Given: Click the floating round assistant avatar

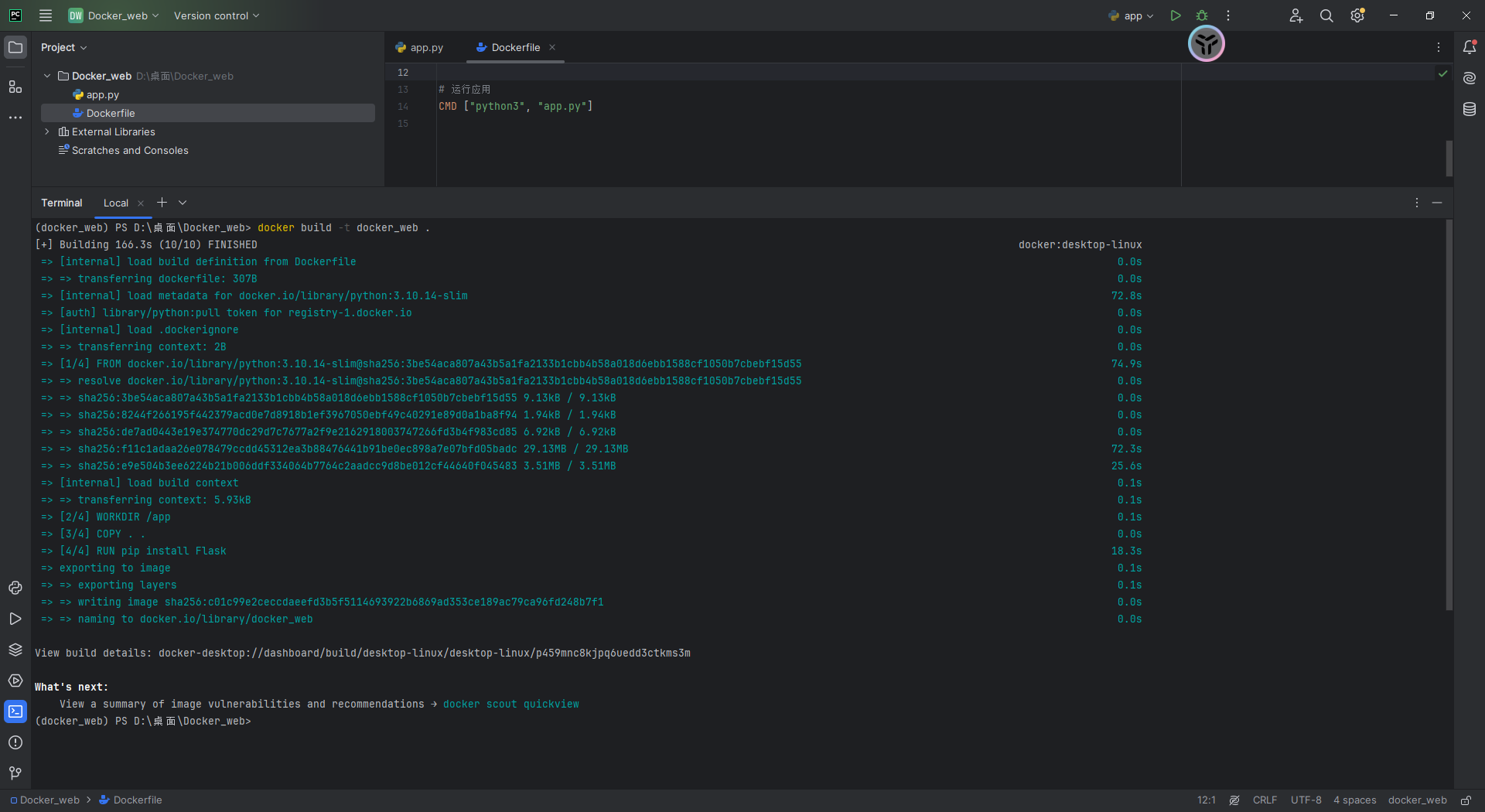Looking at the screenshot, I should [x=1207, y=44].
